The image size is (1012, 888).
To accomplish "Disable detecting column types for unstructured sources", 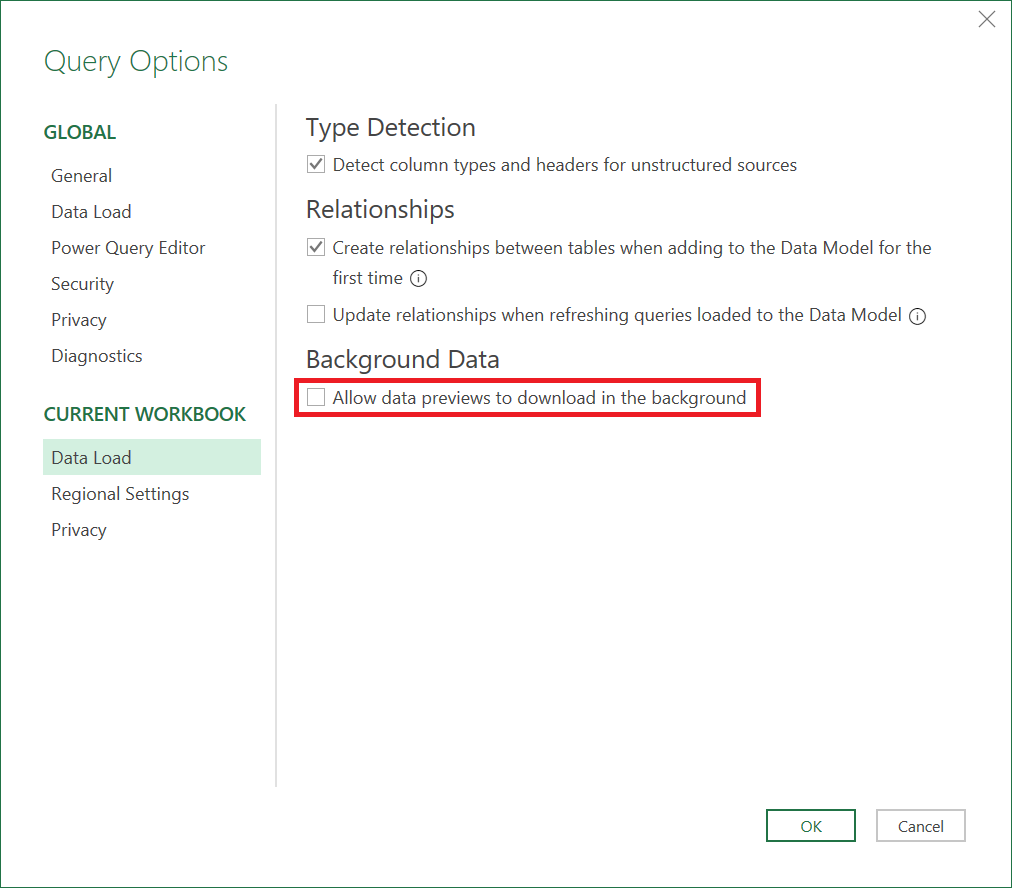I will (316, 164).
